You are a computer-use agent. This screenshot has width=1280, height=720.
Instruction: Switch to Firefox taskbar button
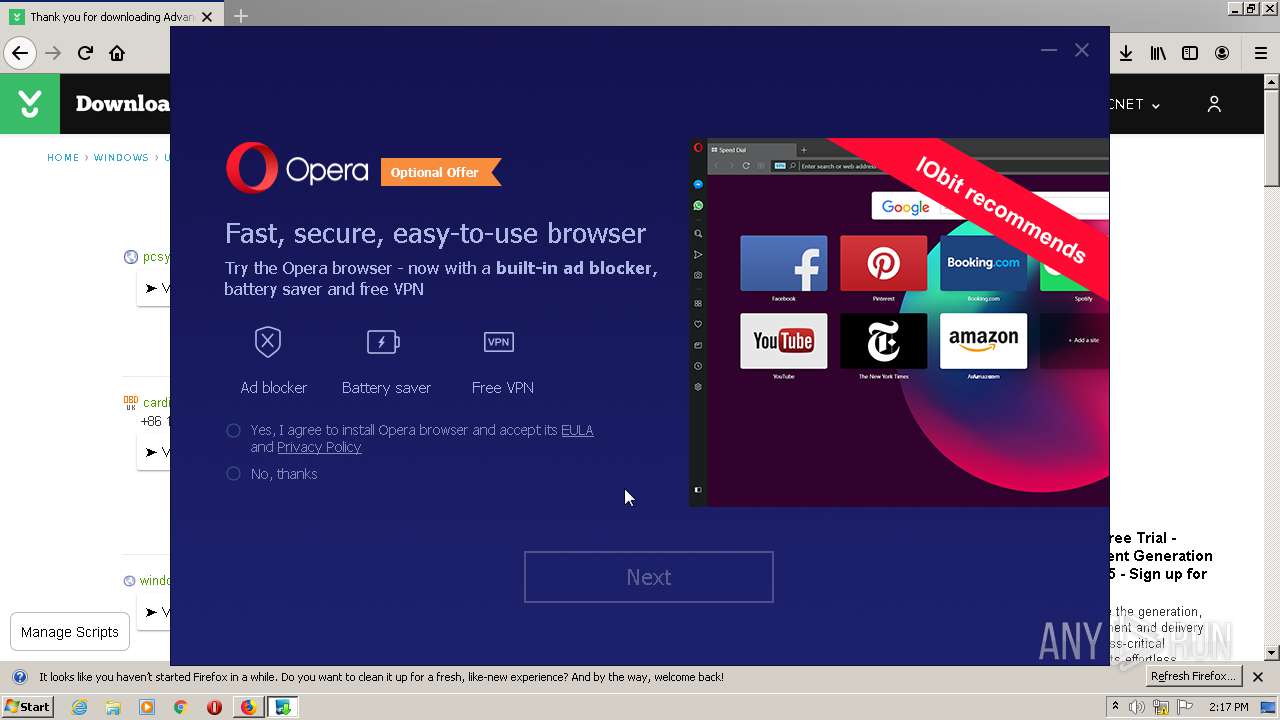coord(248,707)
